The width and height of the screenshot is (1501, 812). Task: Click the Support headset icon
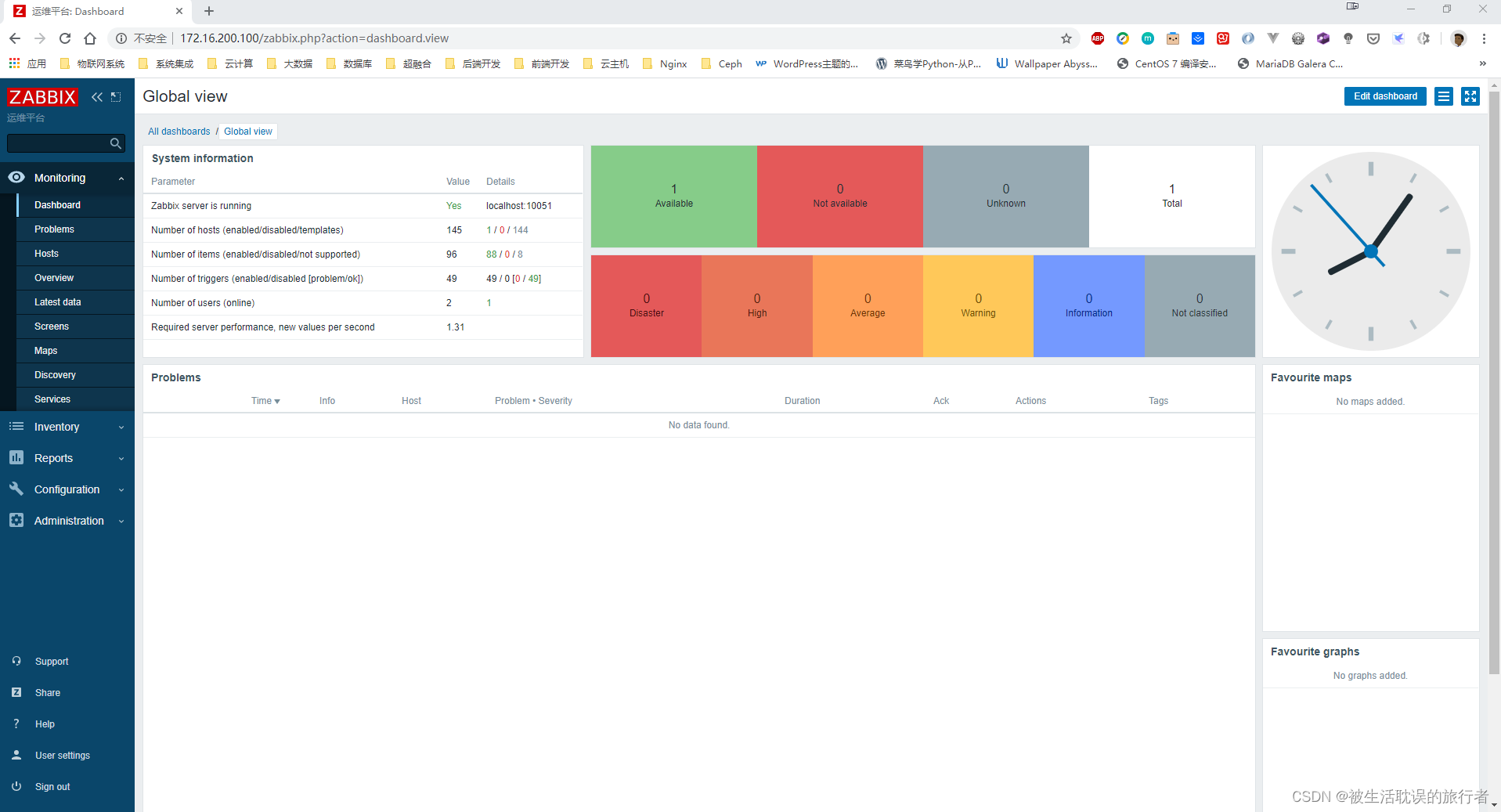click(x=16, y=662)
